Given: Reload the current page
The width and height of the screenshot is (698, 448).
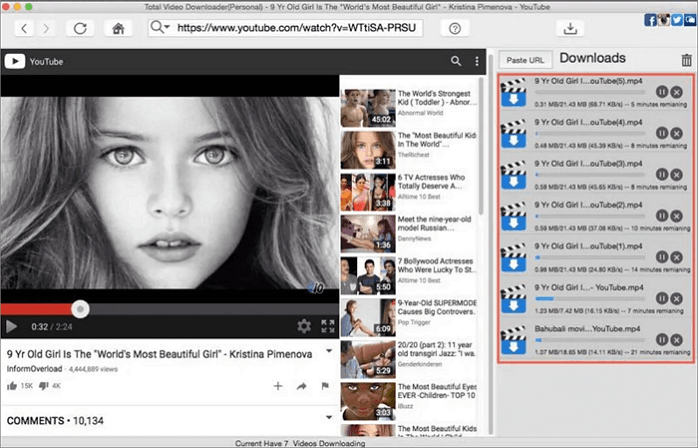Looking at the screenshot, I should [80, 29].
